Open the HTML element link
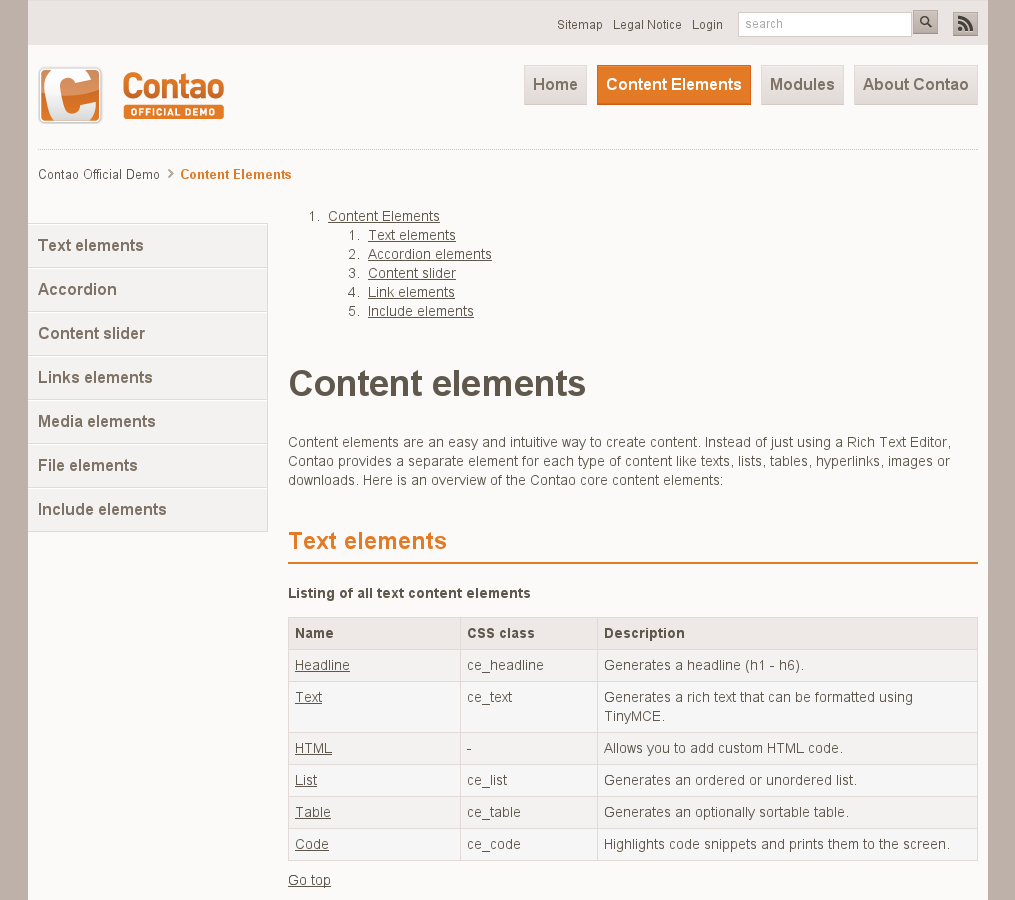The height and width of the screenshot is (900, 1015). click(313, 748)
